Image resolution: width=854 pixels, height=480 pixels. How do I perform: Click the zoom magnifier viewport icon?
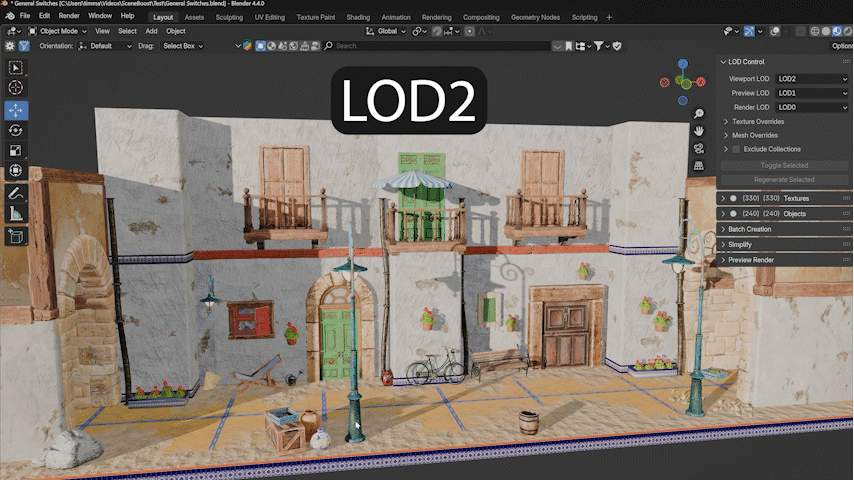point(699,113)
